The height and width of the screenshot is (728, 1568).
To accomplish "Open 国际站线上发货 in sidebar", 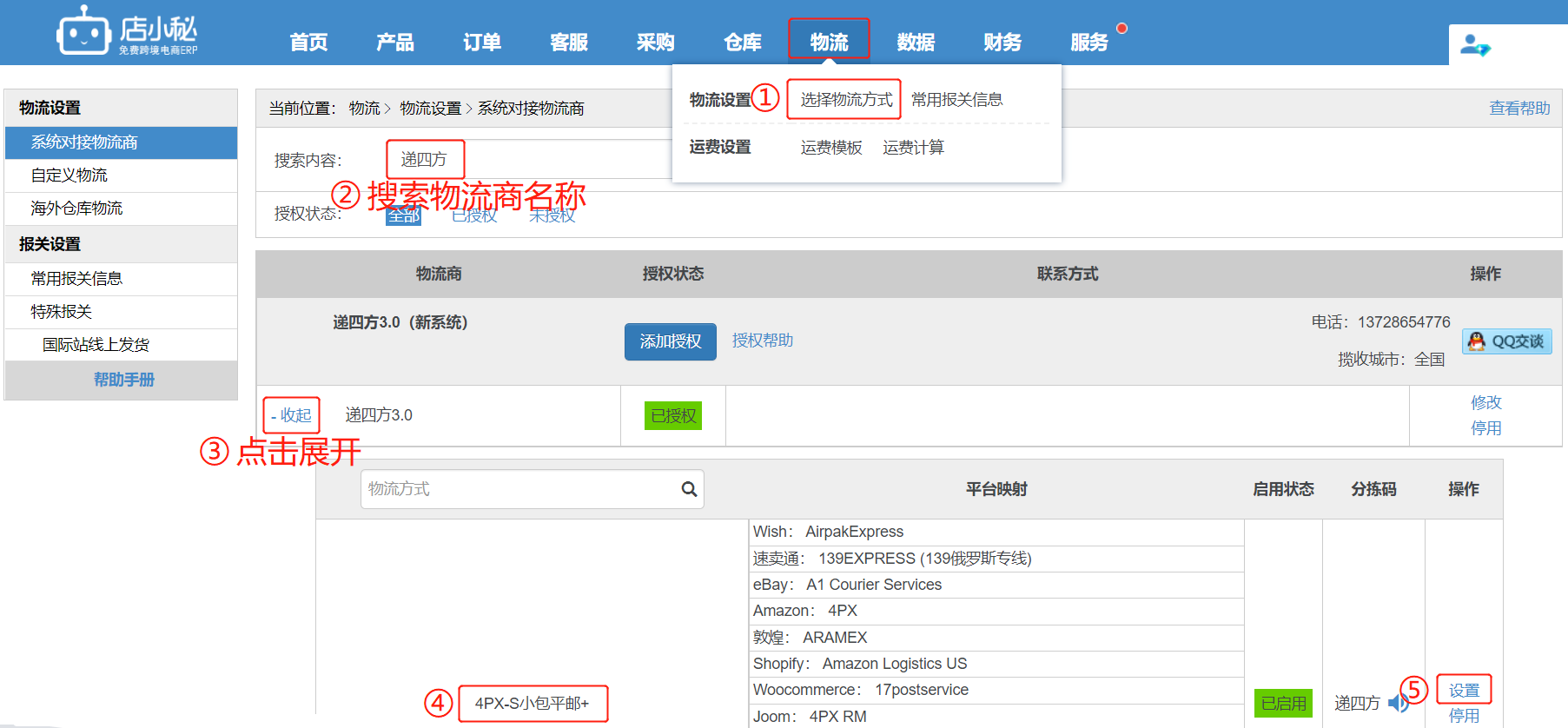I will tap(121, 345).
